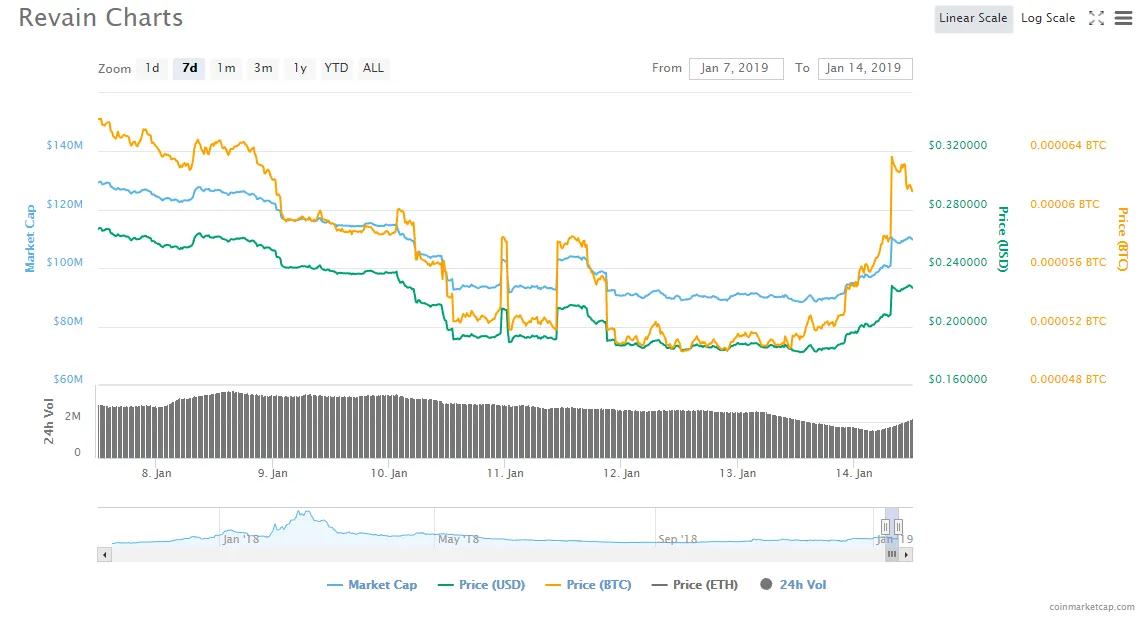Set zoom to 1m
The image size is (1143, 619).
[x=226, y=68]
